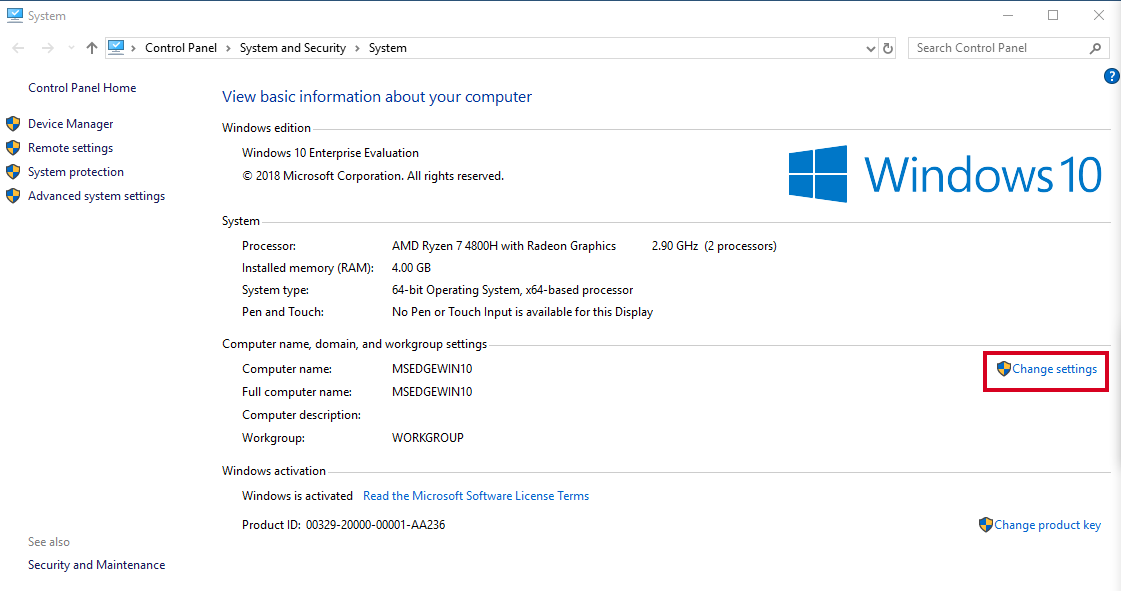Click the shield icon beside Change product key
This screenshot has height=591, width=1121.
point(984,524)
